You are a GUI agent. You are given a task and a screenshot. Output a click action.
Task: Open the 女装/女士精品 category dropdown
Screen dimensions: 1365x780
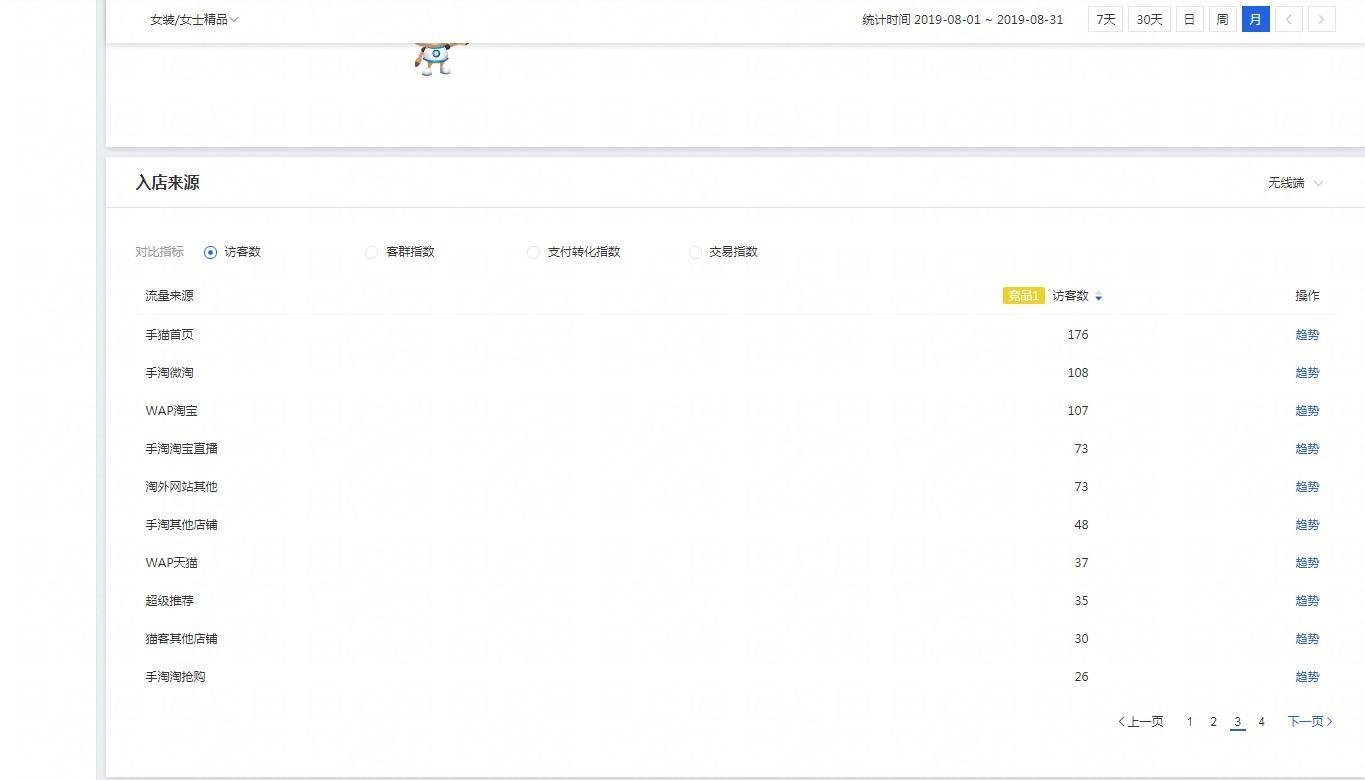(x=194, y=20)
